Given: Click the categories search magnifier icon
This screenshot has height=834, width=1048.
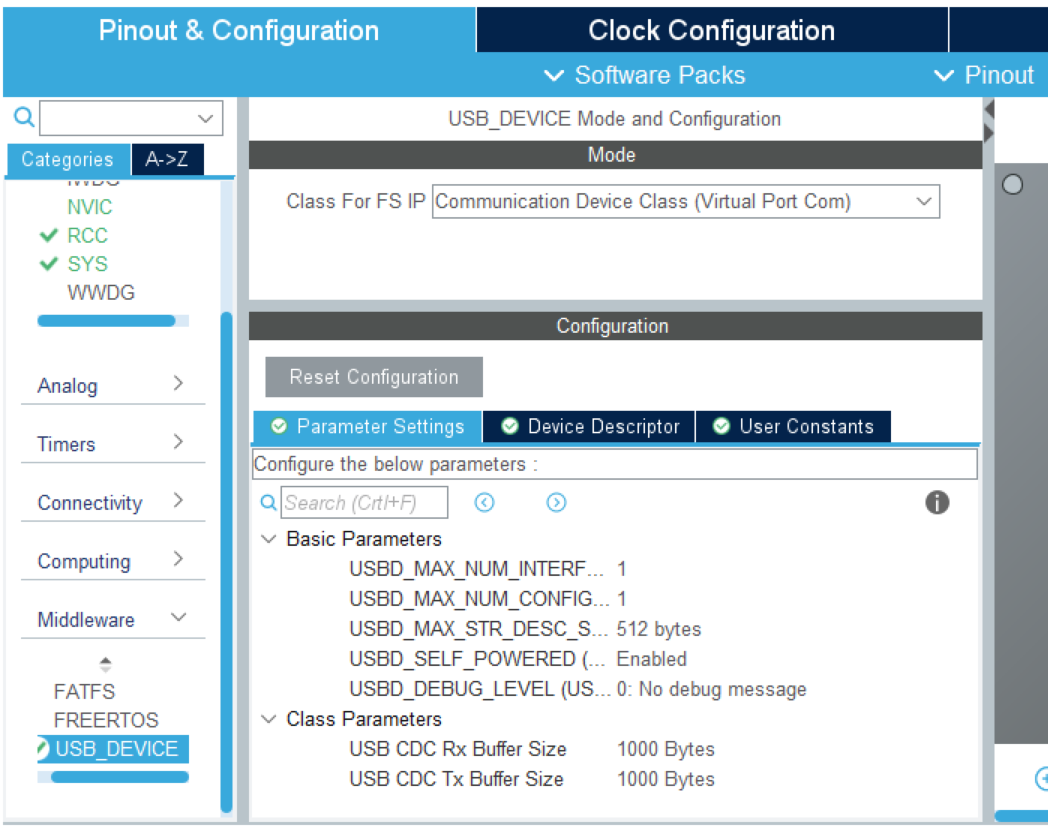Looking at the screenshot, I should click(x=24, y=117).
